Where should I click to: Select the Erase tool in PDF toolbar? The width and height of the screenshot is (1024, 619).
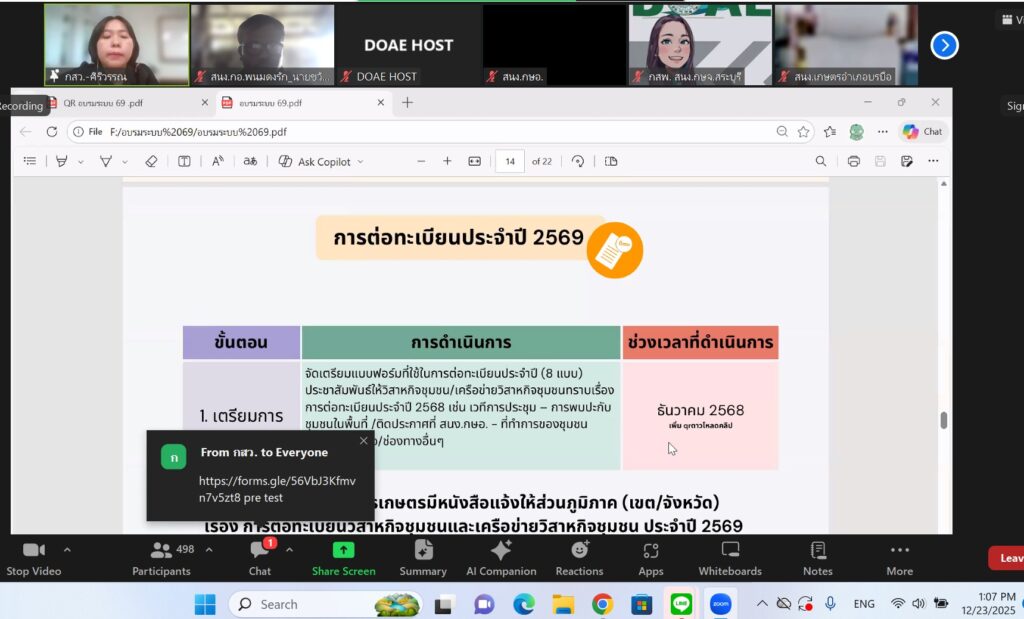(x=151, y=161)
